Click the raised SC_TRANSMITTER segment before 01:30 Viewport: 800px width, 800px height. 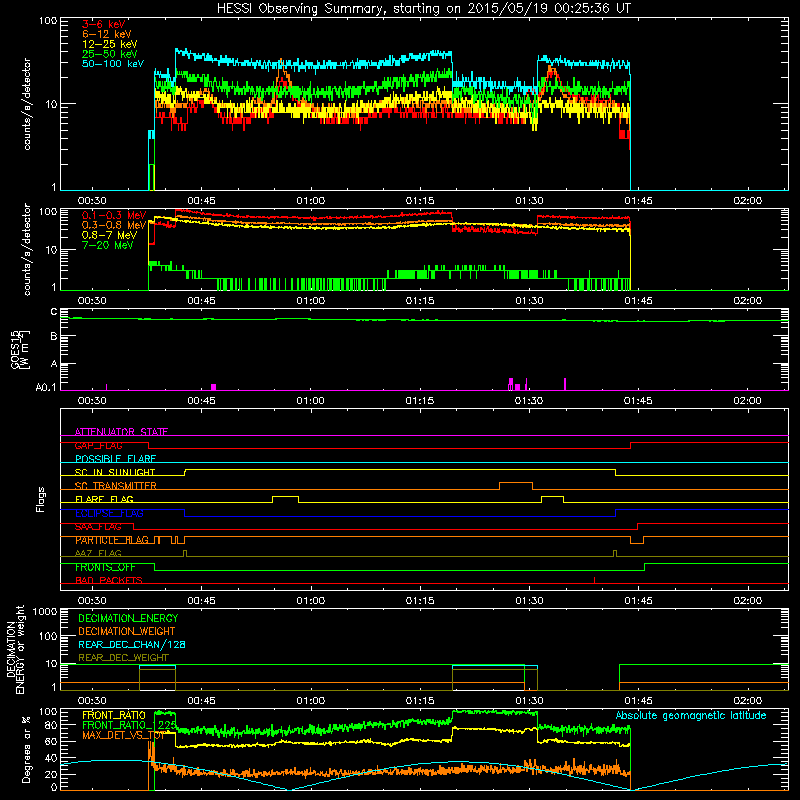click(516, 483)
